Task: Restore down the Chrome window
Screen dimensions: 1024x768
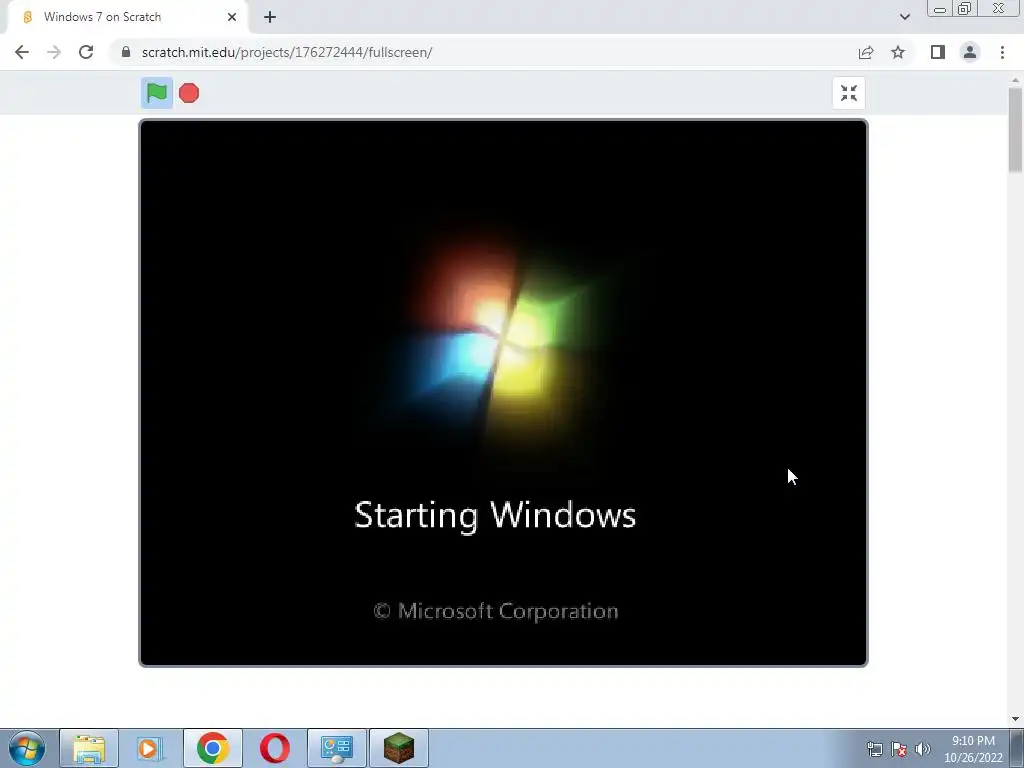Action: pos(964,9)
